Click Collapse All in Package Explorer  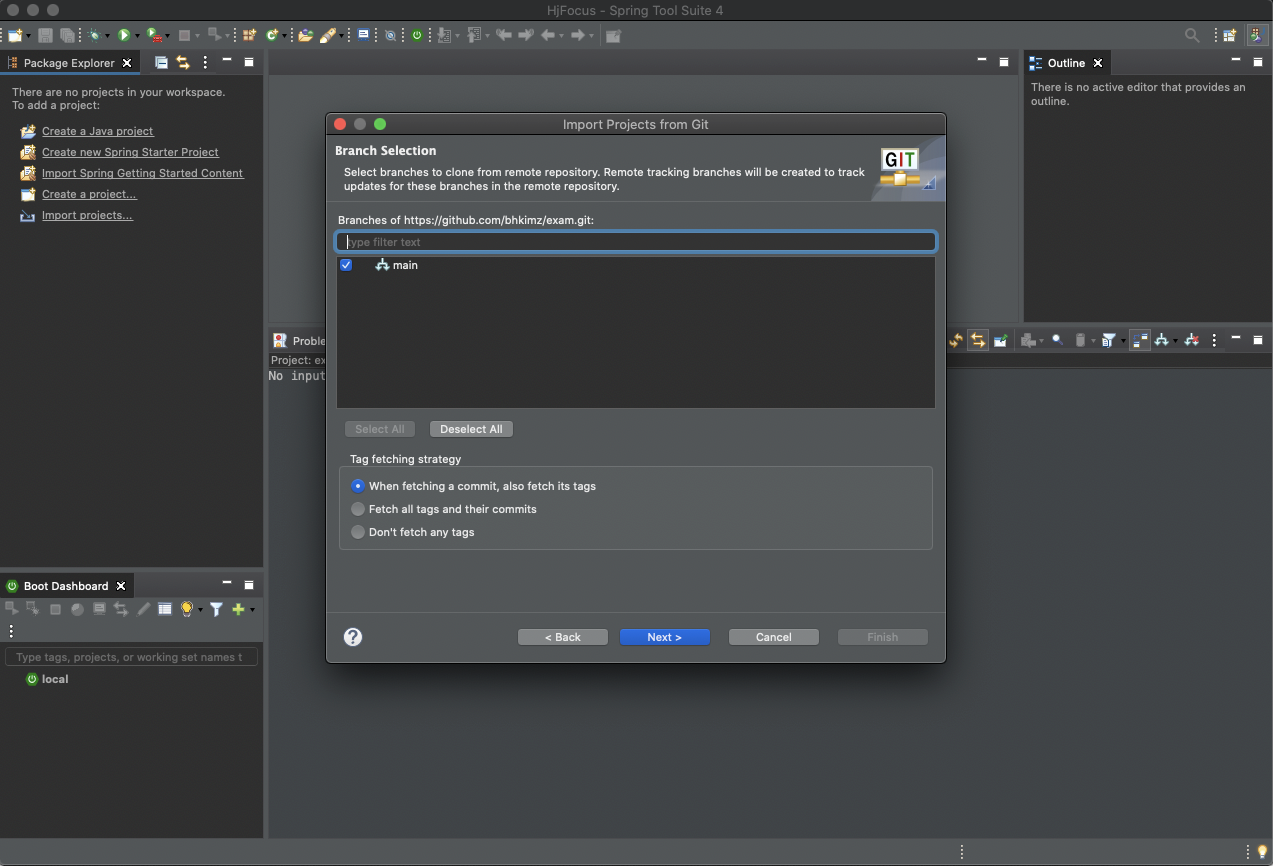coord(161,62)
